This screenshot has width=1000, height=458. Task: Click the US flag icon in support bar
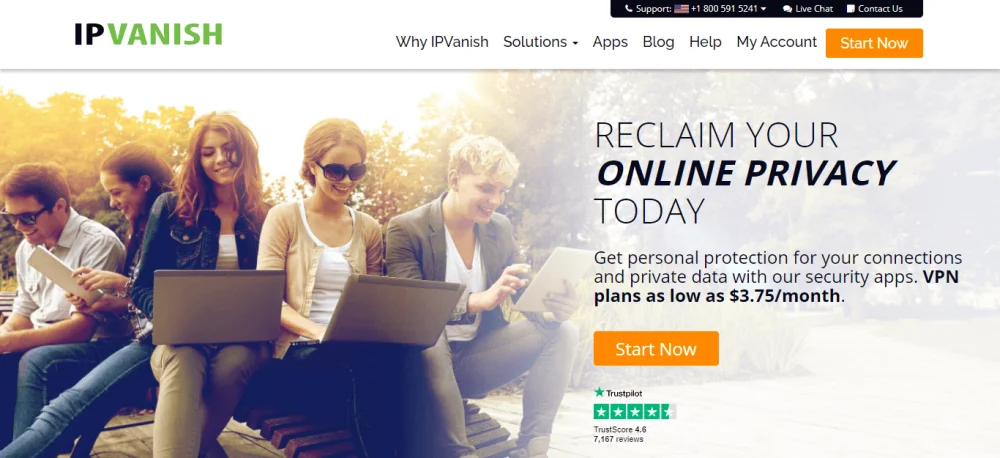tap(682, 9)
